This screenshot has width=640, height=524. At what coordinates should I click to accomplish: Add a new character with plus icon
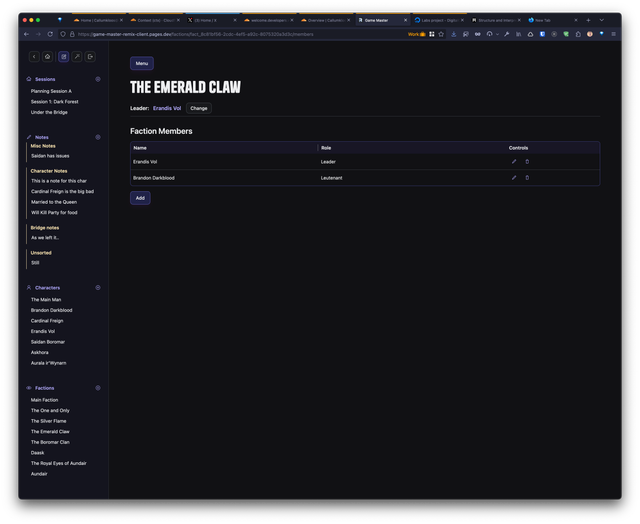(98, 288)
